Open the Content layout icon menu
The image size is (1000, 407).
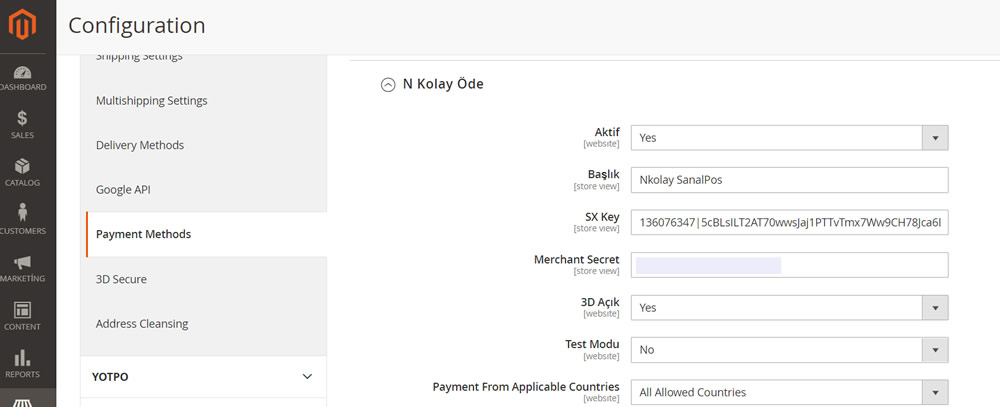tap(23, 316)
